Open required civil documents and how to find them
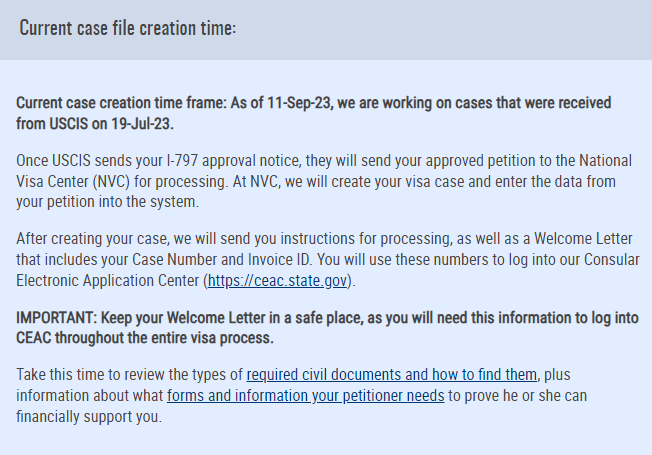652x455 pixels. [392, 375]
